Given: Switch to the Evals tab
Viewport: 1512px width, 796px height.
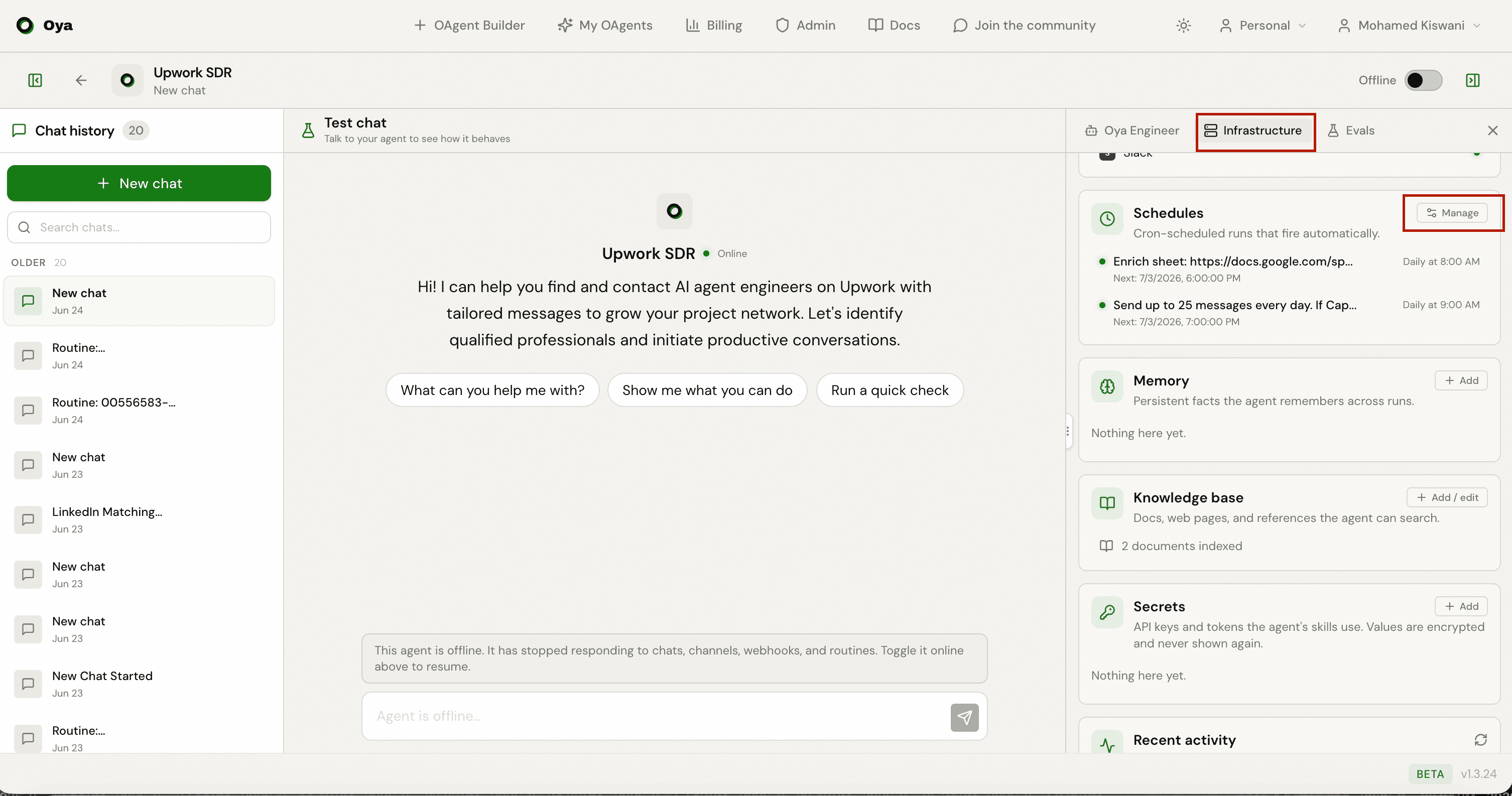Looking at the screenshot, I should (1350, 130).
